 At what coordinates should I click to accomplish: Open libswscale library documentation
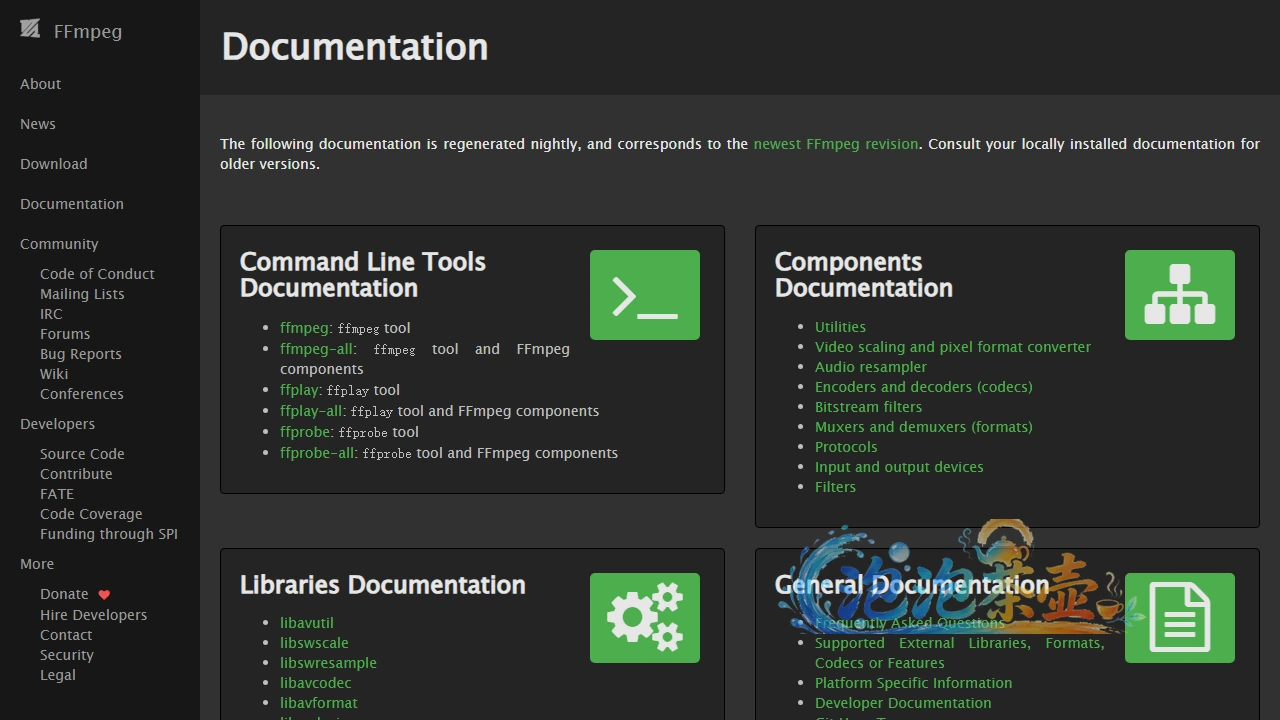click(x=314, y=643)
